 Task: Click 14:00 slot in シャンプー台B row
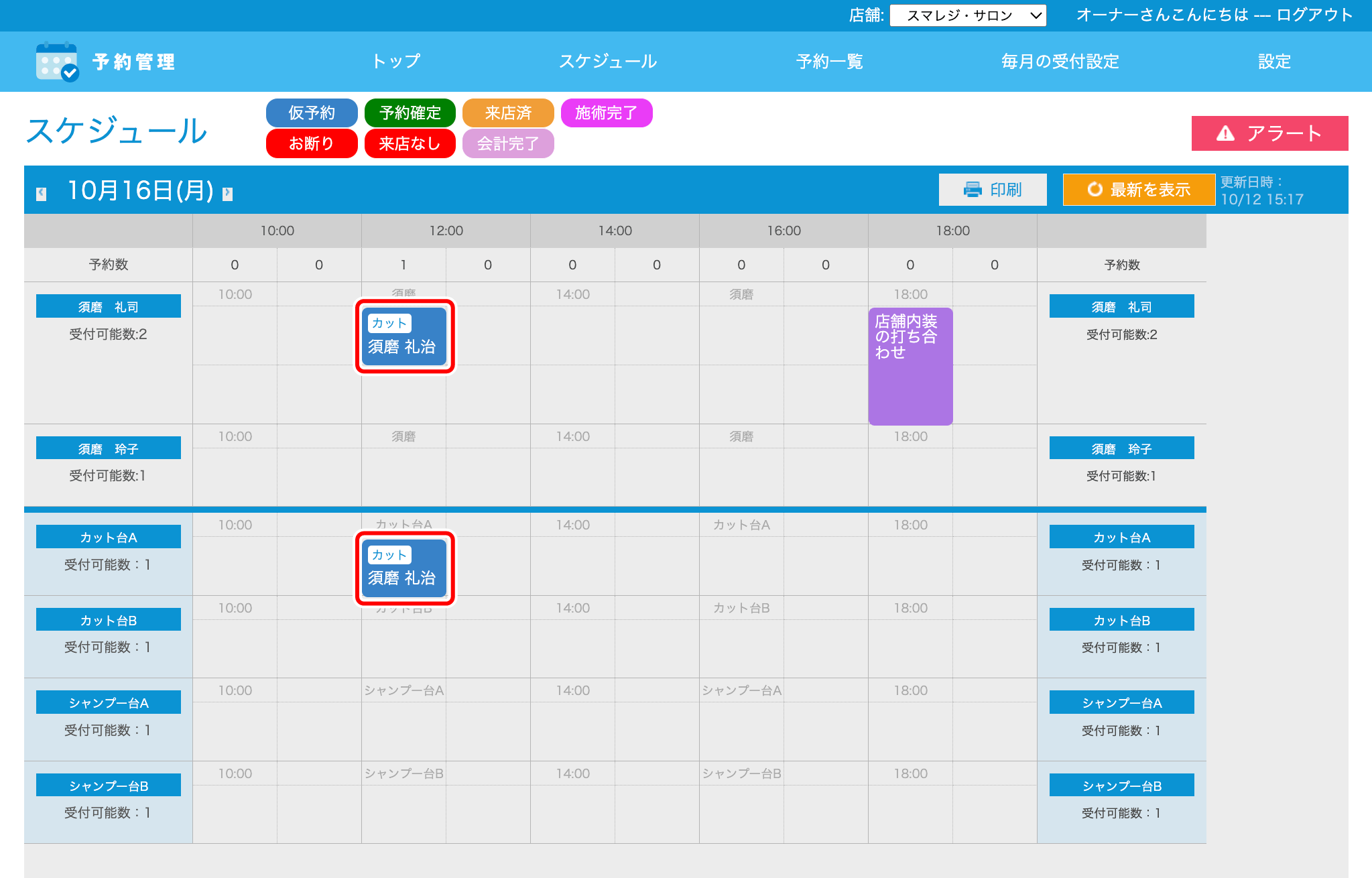573,773
